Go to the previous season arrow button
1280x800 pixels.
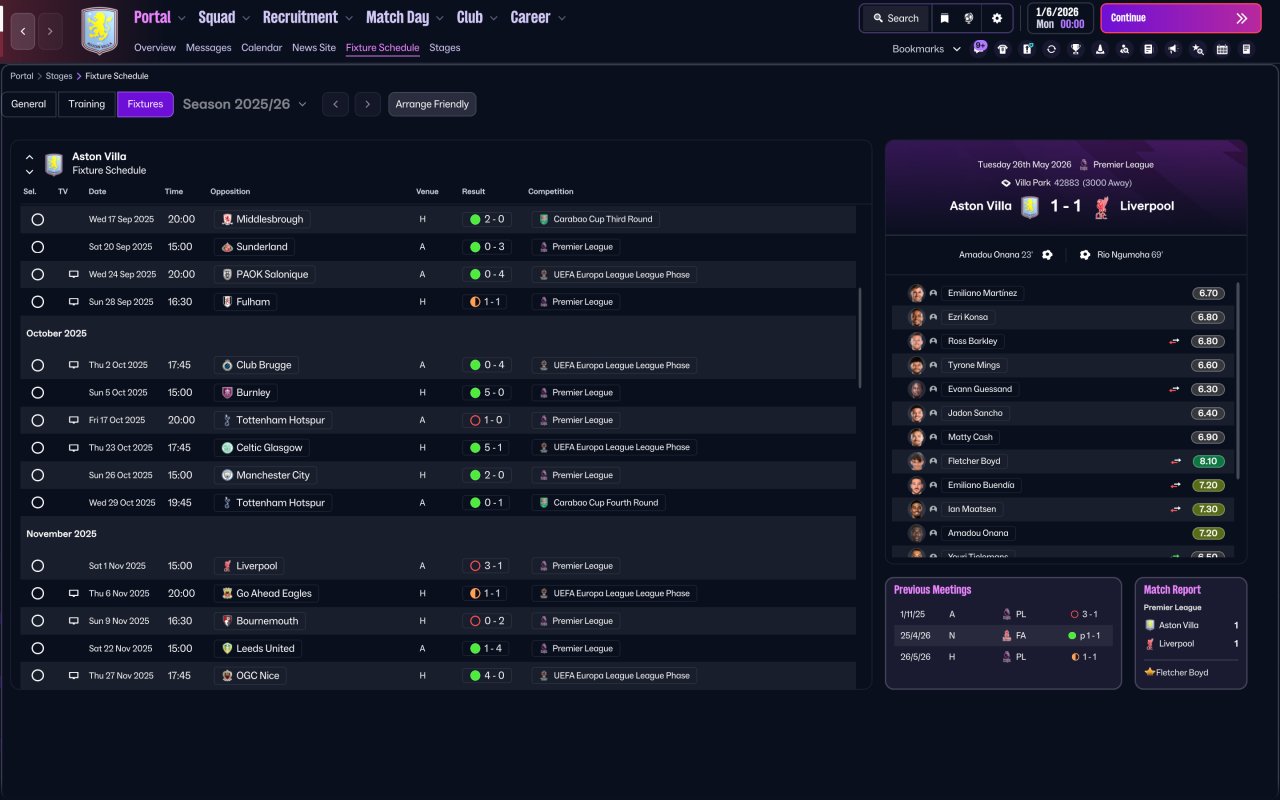coord(335,104)
